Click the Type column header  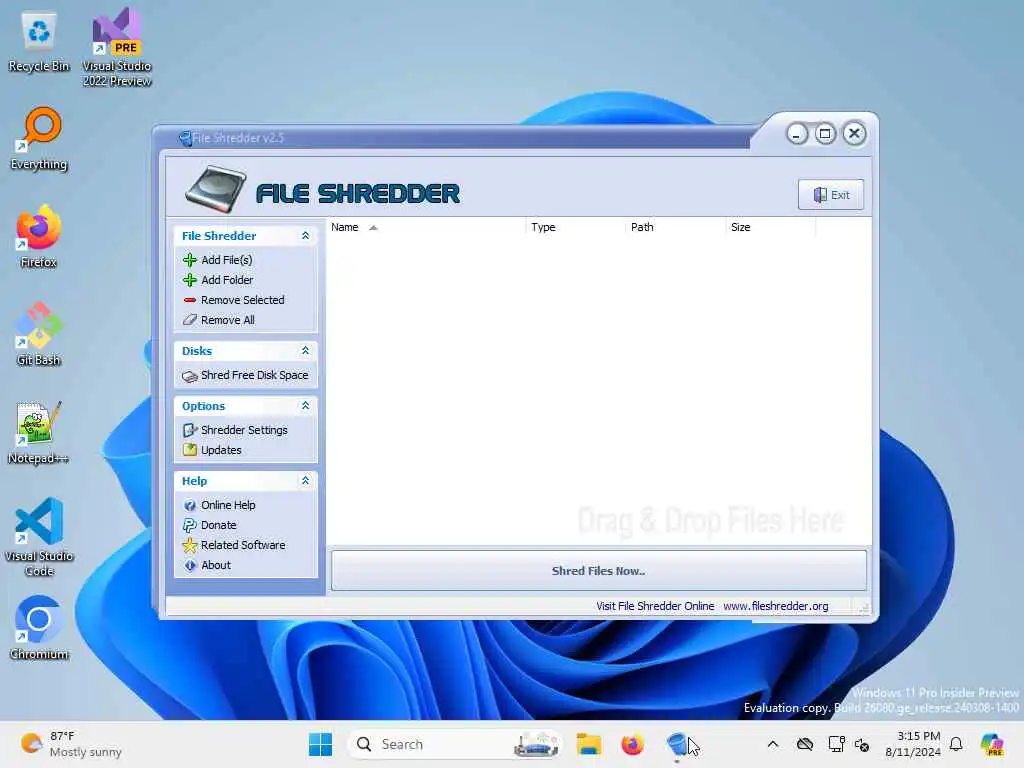pos(575,227)
